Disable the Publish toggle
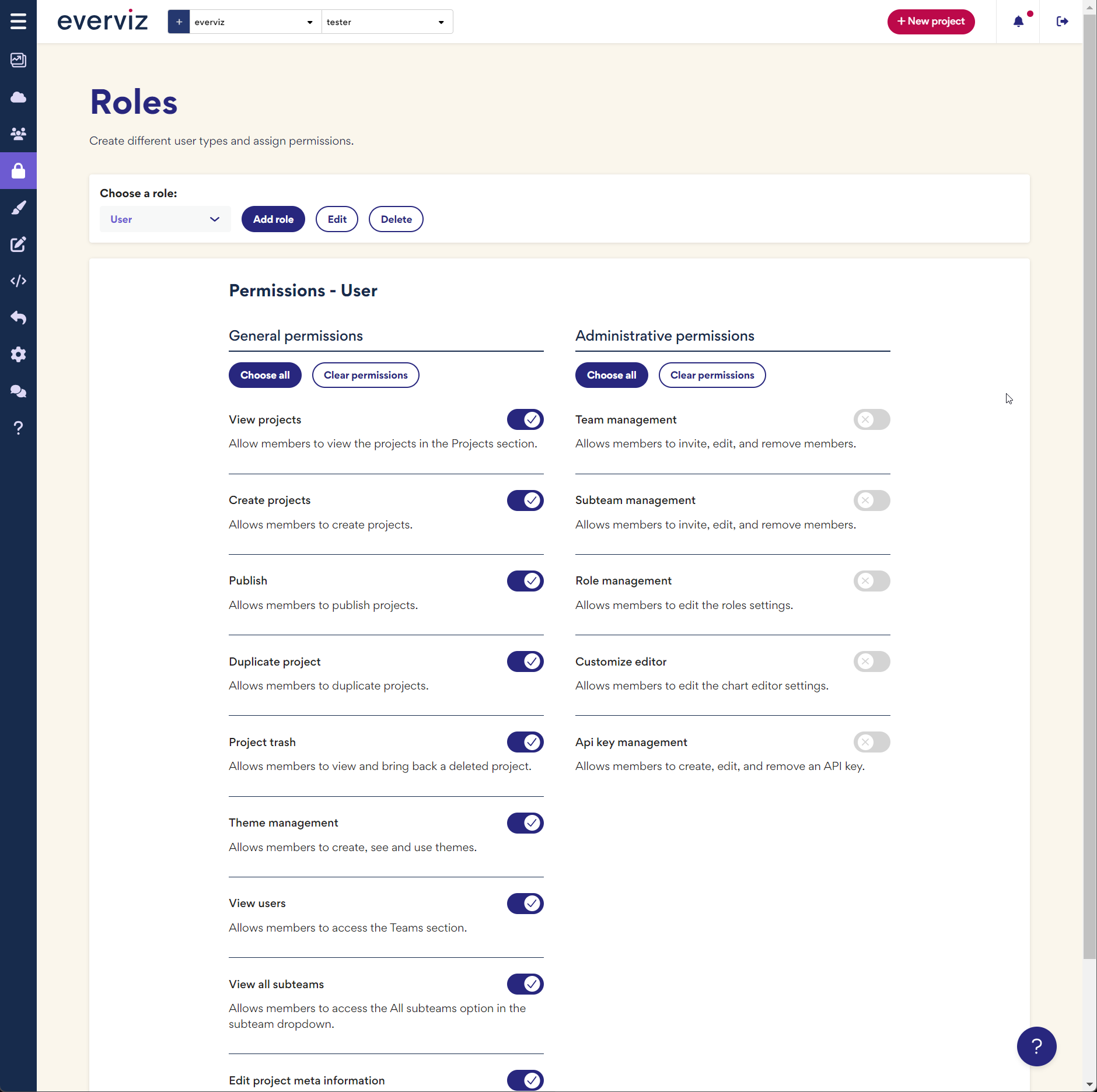 pyautogui.click(x=525, y=580)
